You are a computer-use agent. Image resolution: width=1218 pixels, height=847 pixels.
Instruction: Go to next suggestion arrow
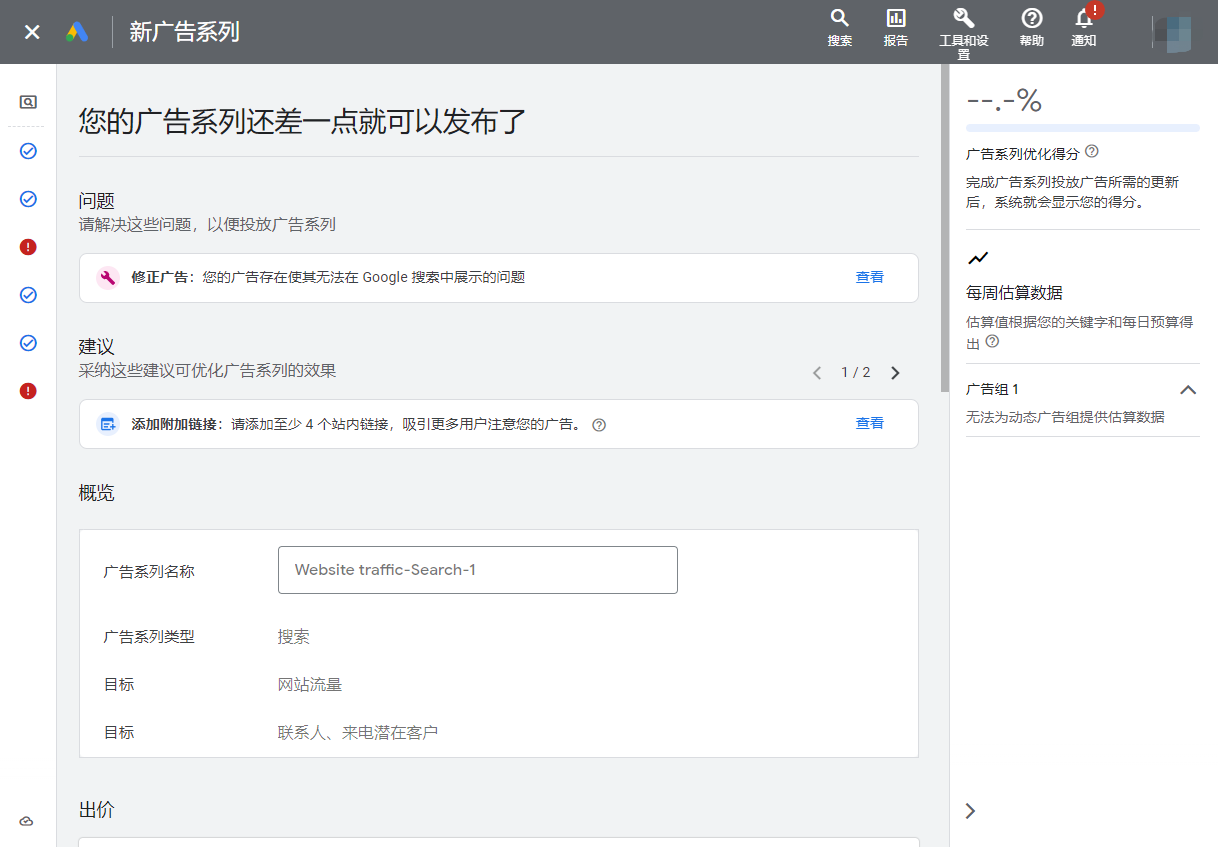895,373
